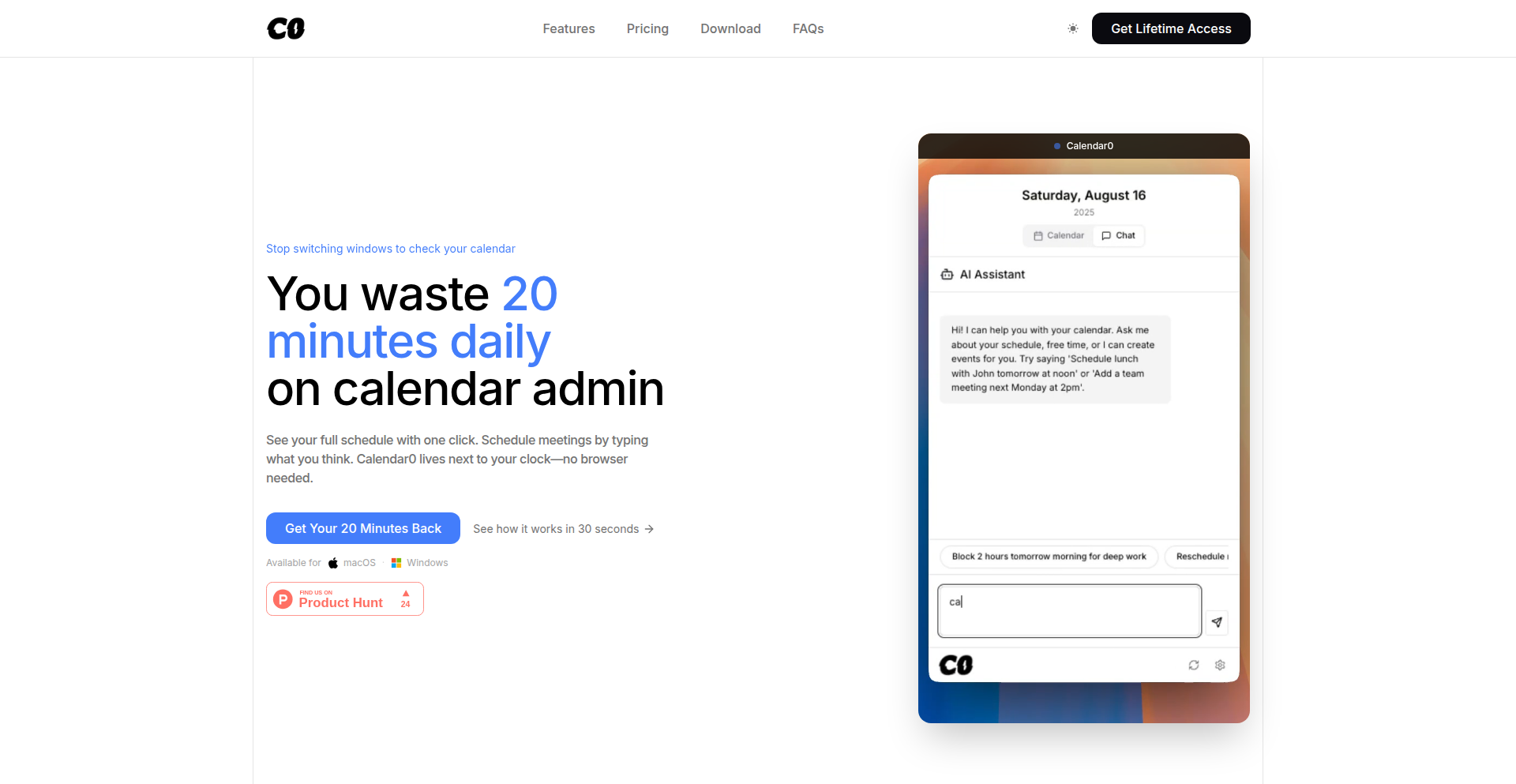
Task: Click 'Stop switching windows' tagline text
Action: [x=390, y=249]
